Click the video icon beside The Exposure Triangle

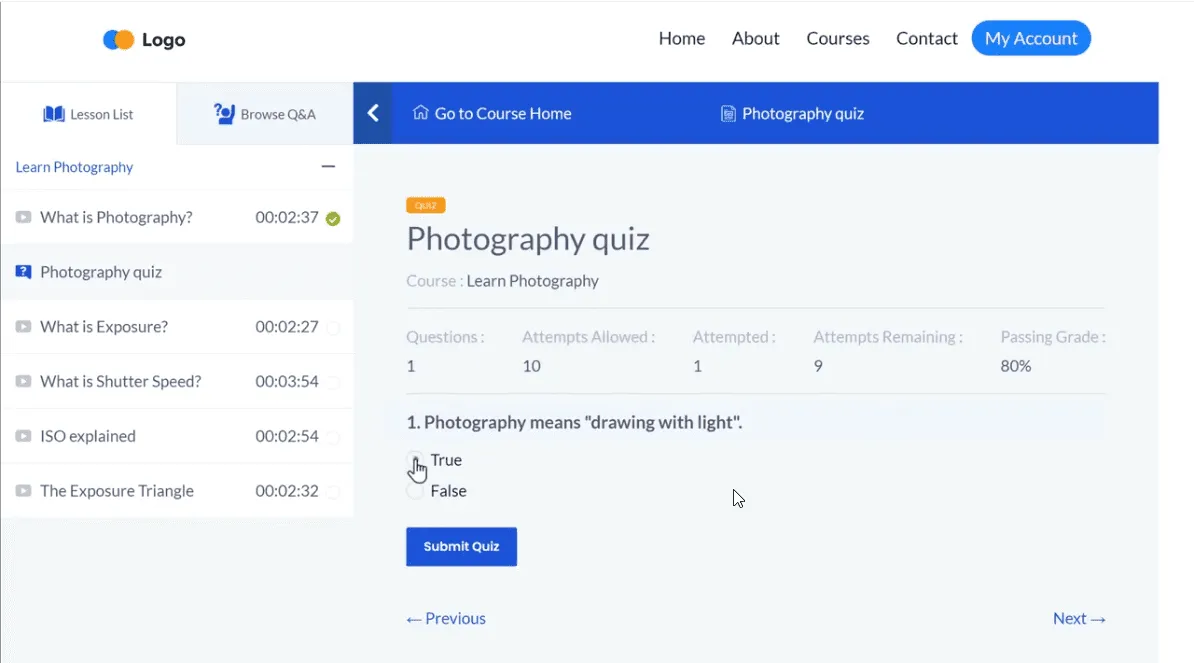(23, 491)
